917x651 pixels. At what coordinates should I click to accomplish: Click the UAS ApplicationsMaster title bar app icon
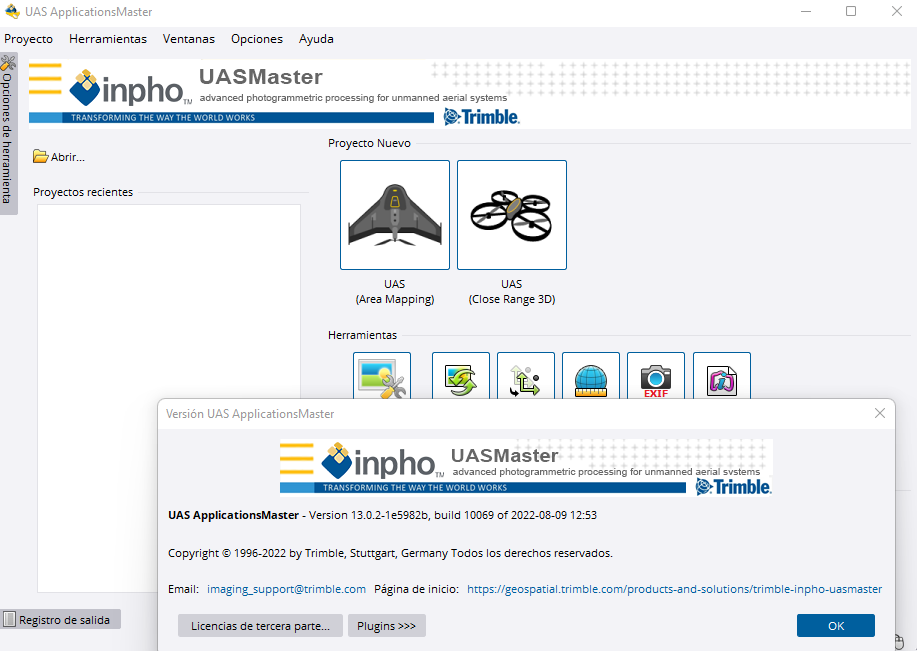pos(12,11)
